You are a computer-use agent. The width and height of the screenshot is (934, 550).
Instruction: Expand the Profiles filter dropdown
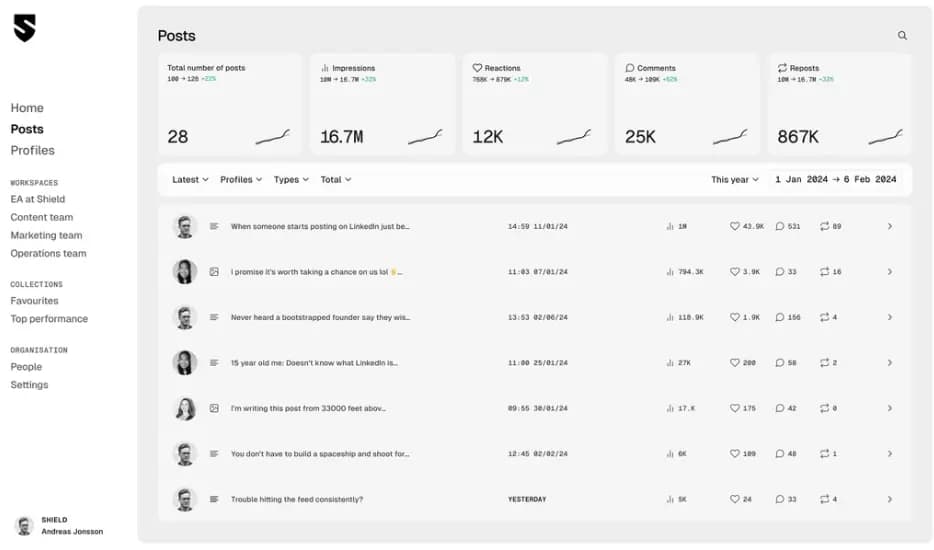click(241, 180)
